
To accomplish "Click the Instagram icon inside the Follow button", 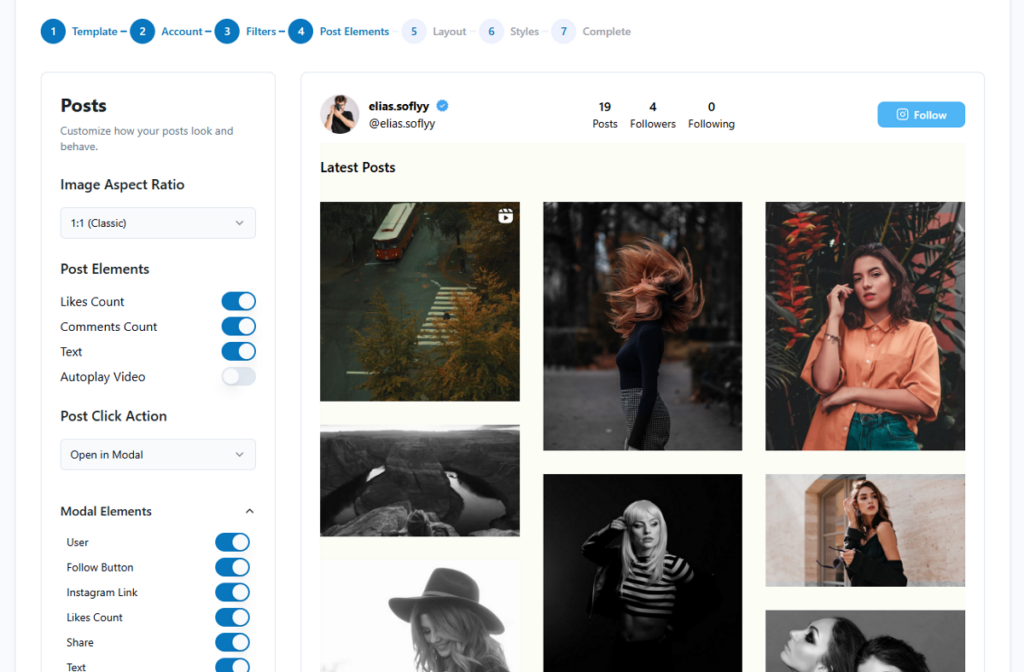I will (x=903, y=114).
